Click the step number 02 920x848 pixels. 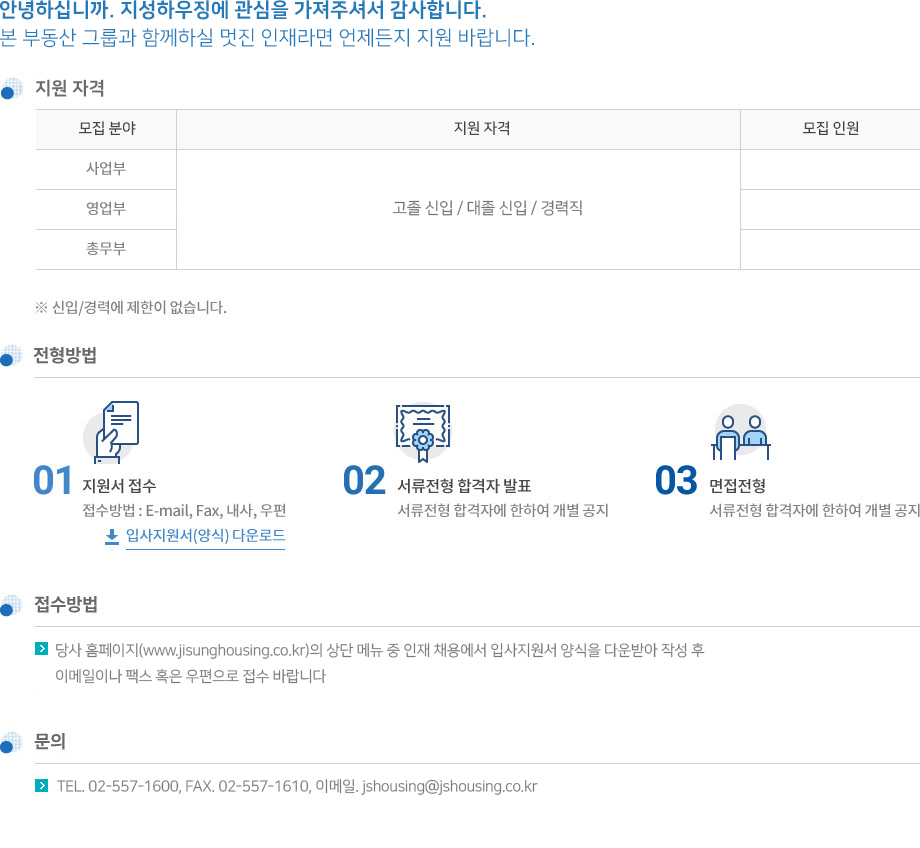[364, 480]
